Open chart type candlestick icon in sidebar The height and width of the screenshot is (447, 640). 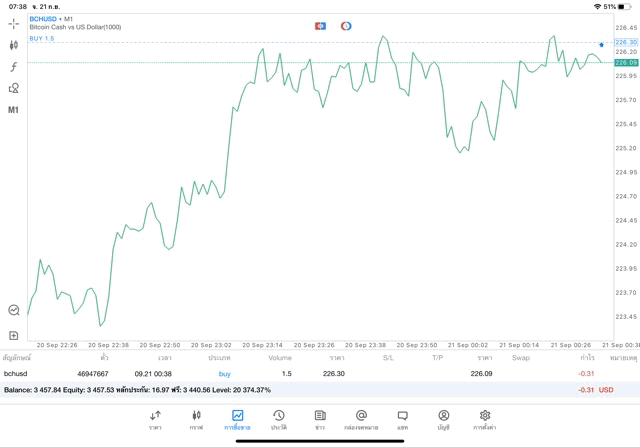[13, 45]
